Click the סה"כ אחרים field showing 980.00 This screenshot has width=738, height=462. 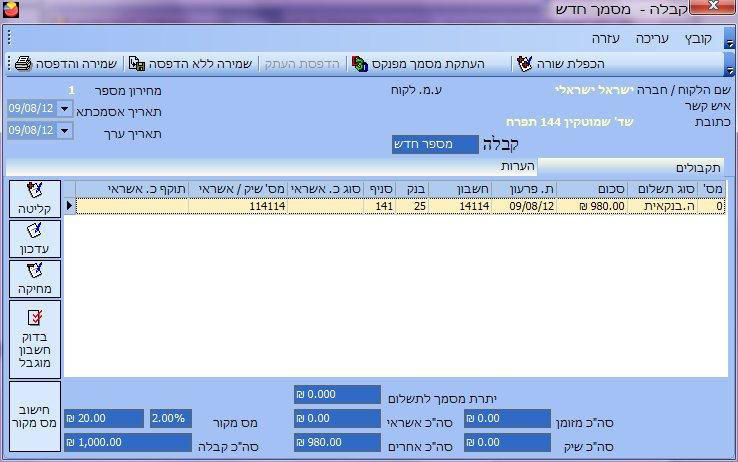click(x=337, y=443)
